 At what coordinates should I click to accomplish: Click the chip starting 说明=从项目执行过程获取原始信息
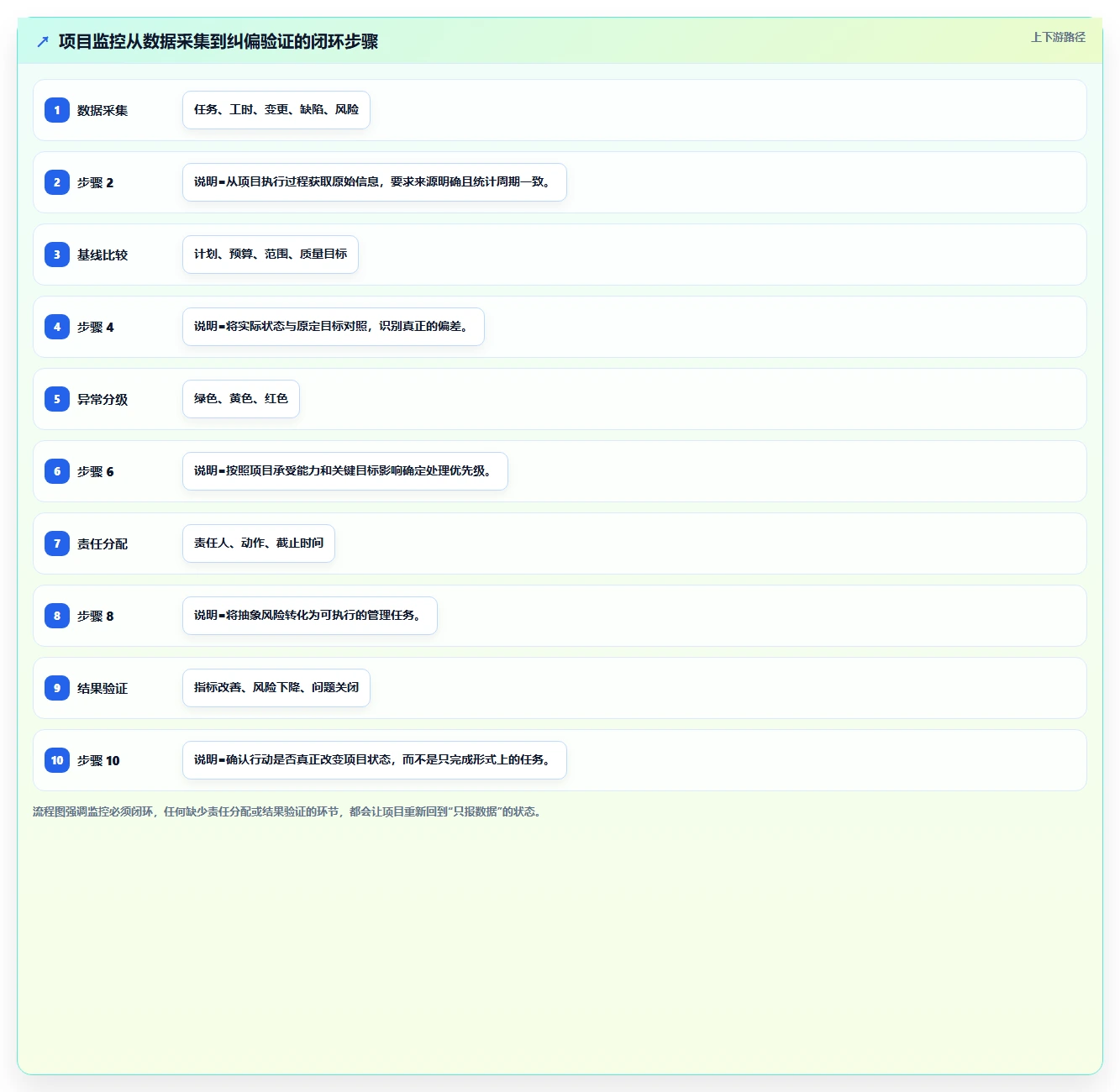point(375,182)
